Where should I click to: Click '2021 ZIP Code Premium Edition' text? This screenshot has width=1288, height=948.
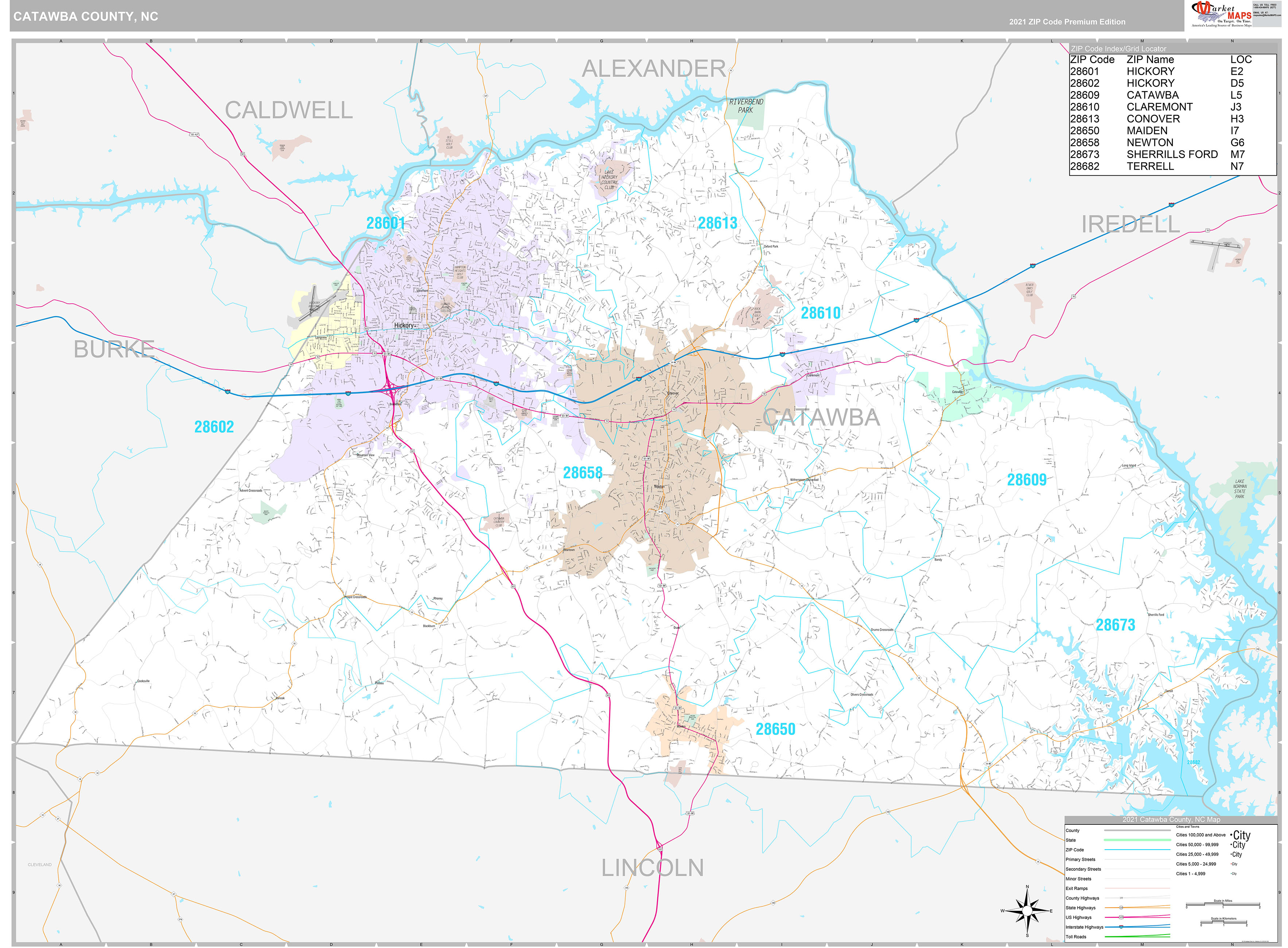pos(1067,22)
